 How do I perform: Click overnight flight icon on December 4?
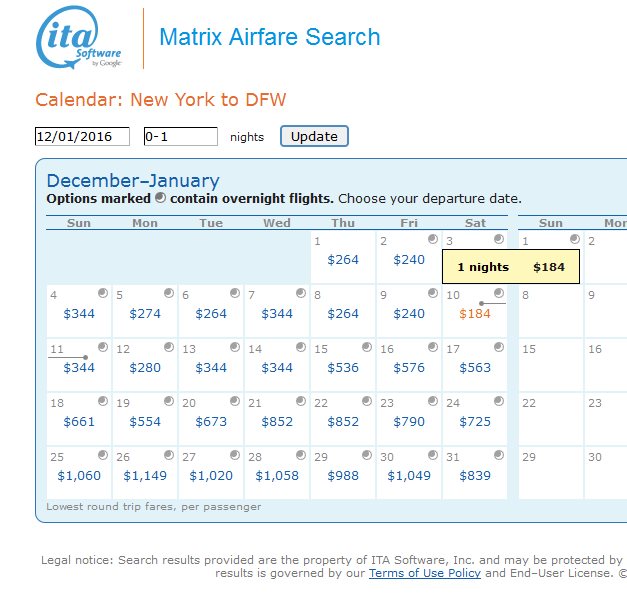(x=103, y=293)
